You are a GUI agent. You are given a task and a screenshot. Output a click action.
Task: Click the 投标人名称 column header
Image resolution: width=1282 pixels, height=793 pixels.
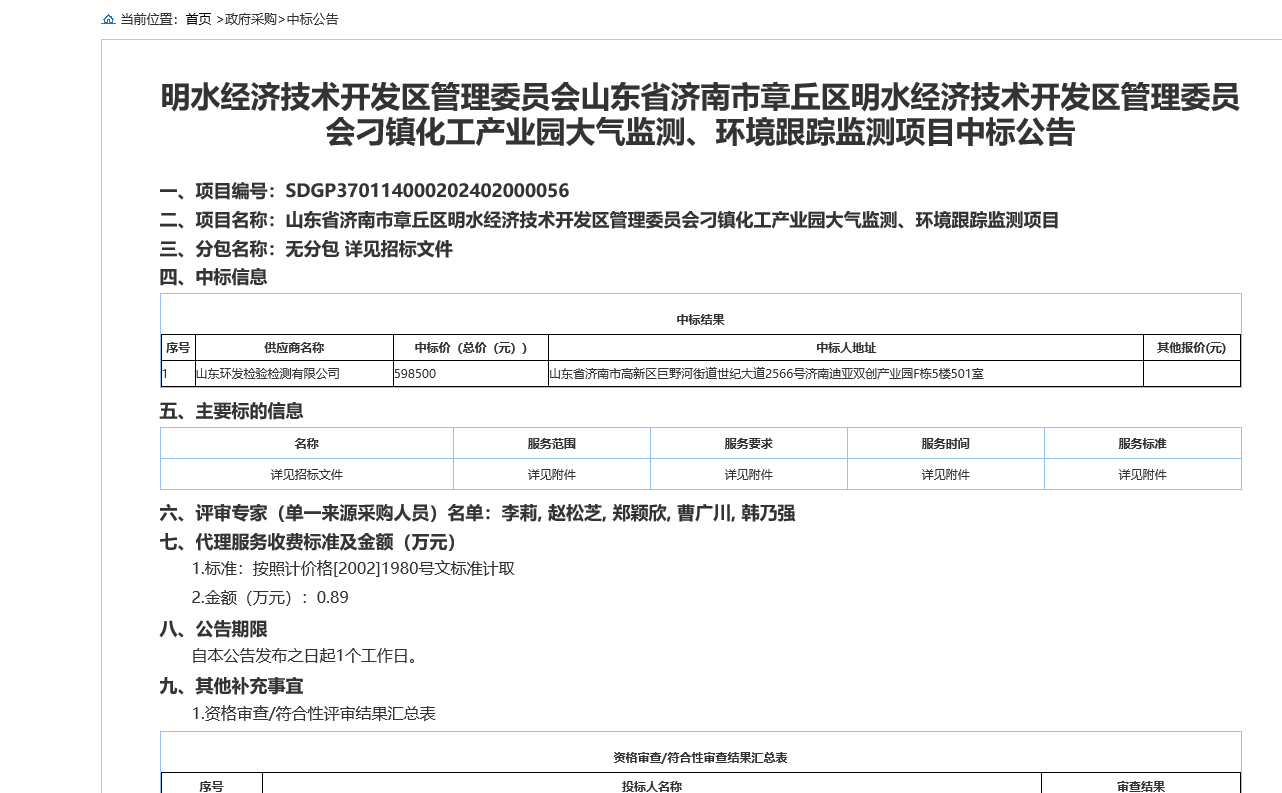pyautogui.click(x=651, y=786)
